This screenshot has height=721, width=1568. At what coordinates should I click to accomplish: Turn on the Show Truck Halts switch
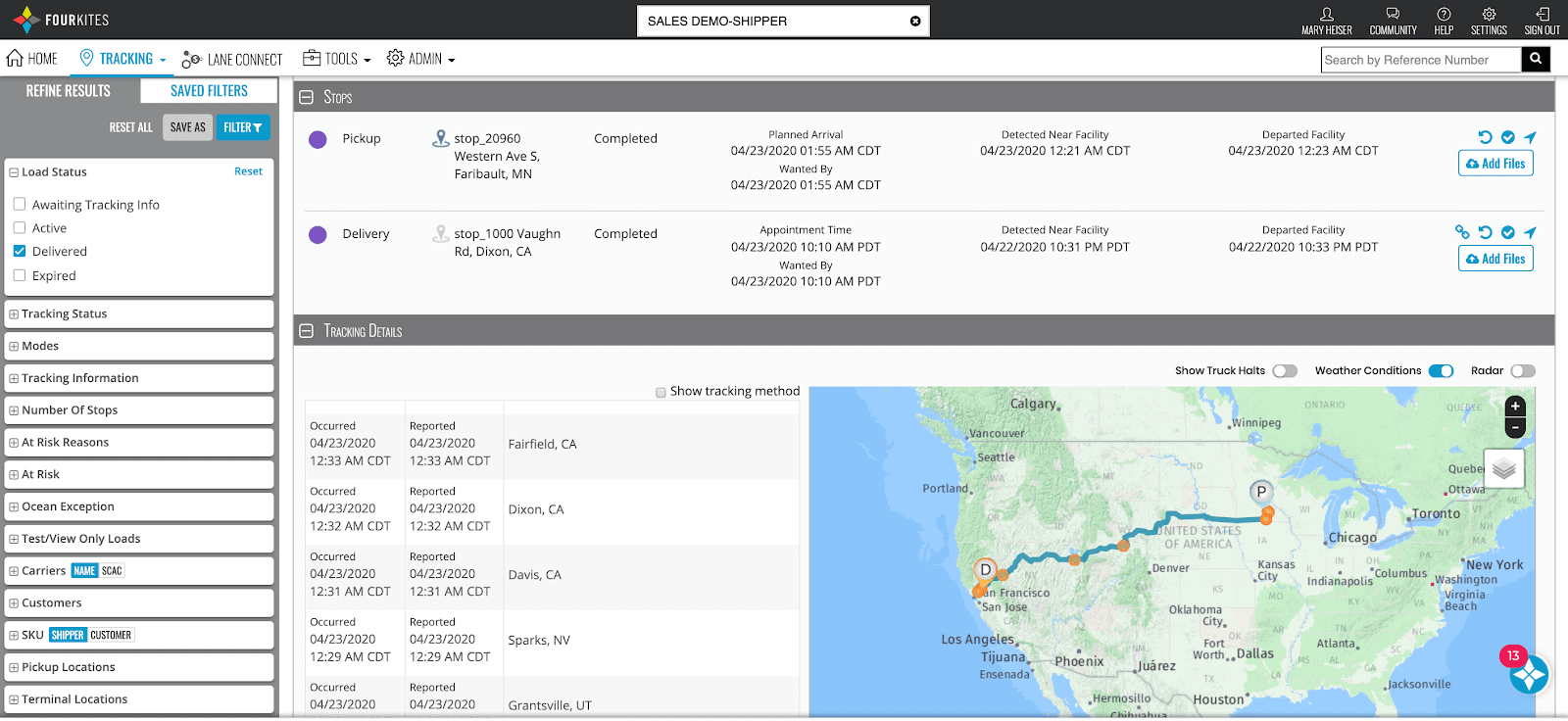(x=1285, y=371)
